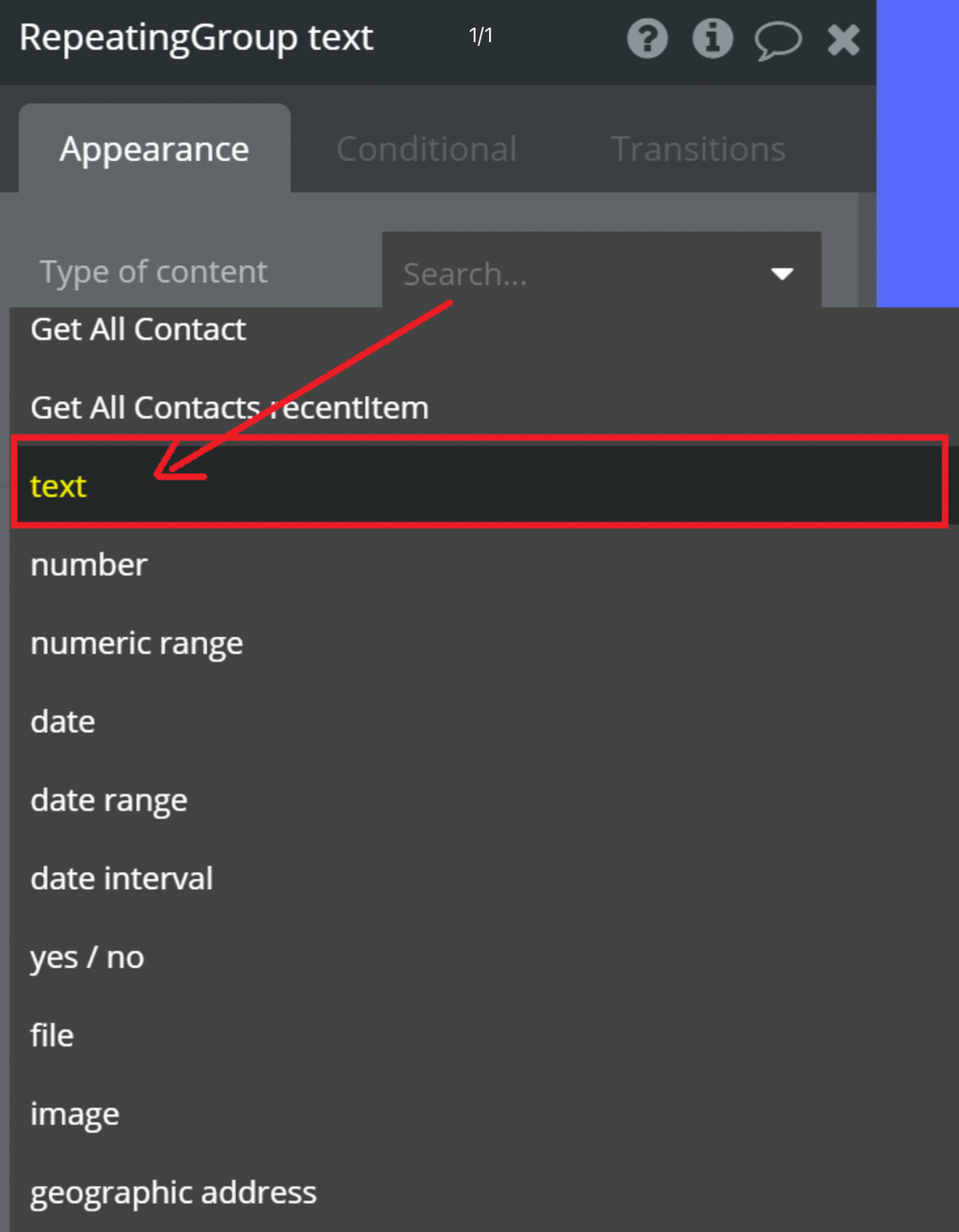Image resolution: width=959 pixels, height=1232 pixels.
Task: Choose the yes / no type
Action: [87, 957]
